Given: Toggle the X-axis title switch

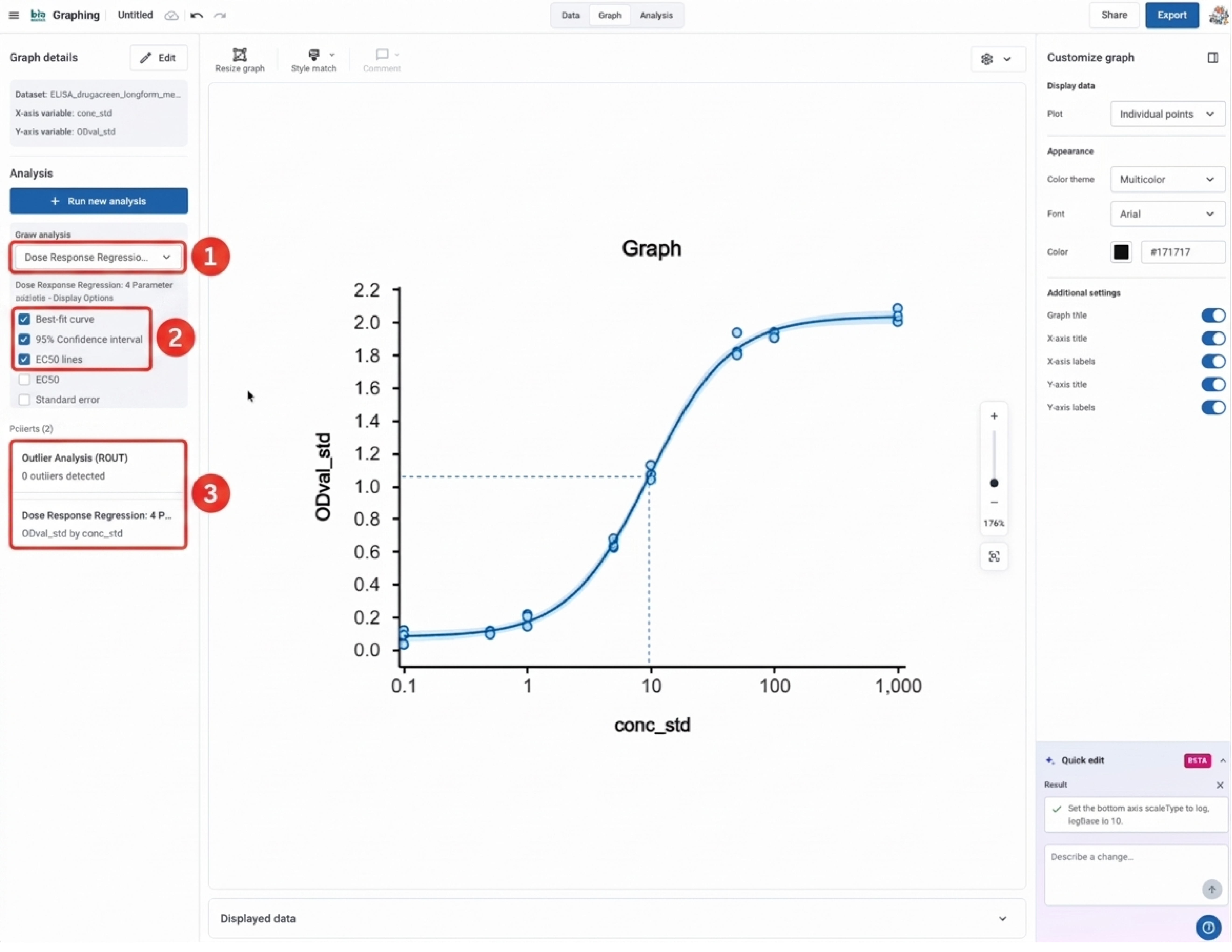Looking at the screenshot, I should [1213, 339].
